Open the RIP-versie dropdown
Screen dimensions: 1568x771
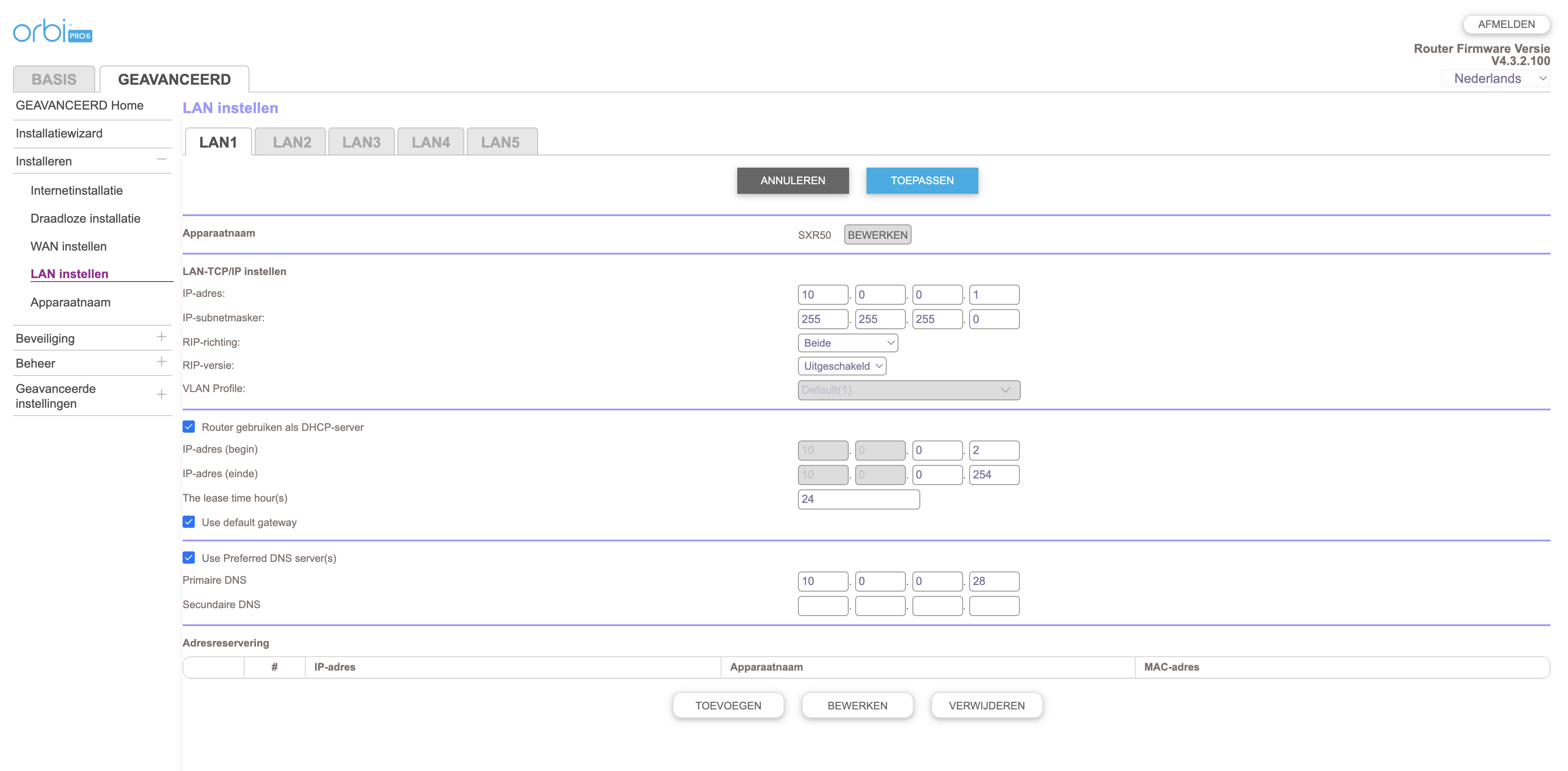(x=842, y=366)
